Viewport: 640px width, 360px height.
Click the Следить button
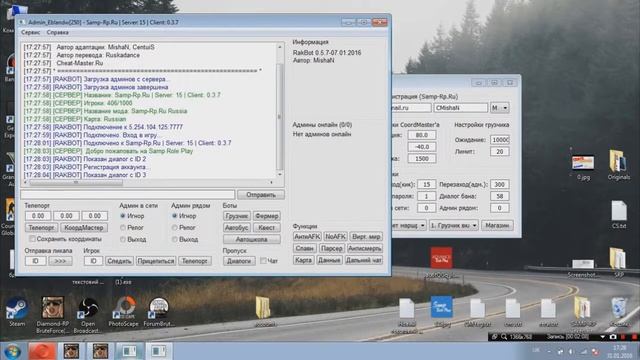coord(119,261)
